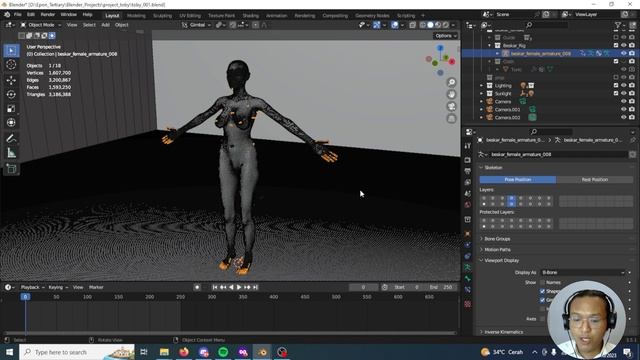The height and width of the screenshot is (360, 640).
Task: Open viewport Options dropdown
Action: (x=445, y=36)
